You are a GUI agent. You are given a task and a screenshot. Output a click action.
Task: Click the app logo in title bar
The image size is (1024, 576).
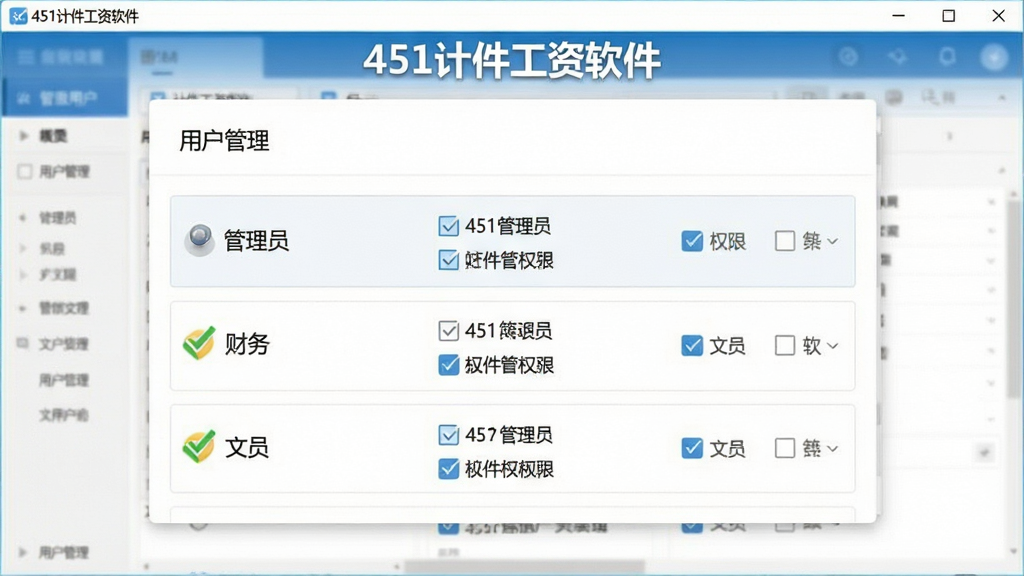[x=18, y=16]
